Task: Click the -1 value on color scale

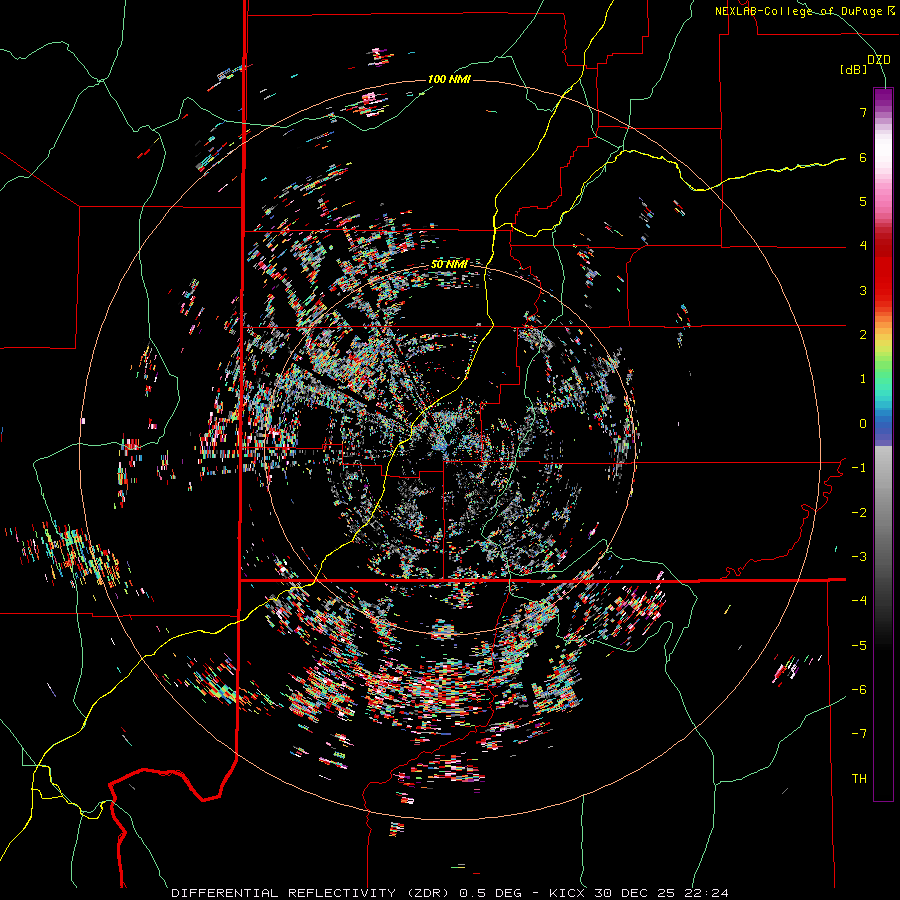Action: 859,468
